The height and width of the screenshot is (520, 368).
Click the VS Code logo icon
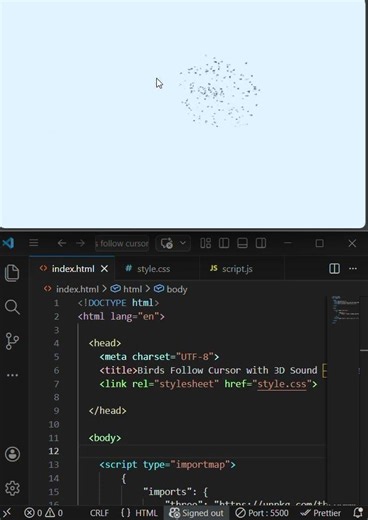(8, 243)
